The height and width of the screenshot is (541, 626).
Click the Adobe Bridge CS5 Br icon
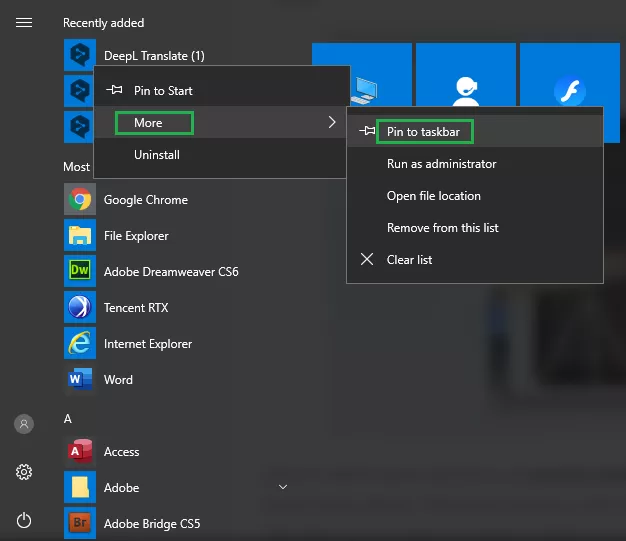[80, 523]
